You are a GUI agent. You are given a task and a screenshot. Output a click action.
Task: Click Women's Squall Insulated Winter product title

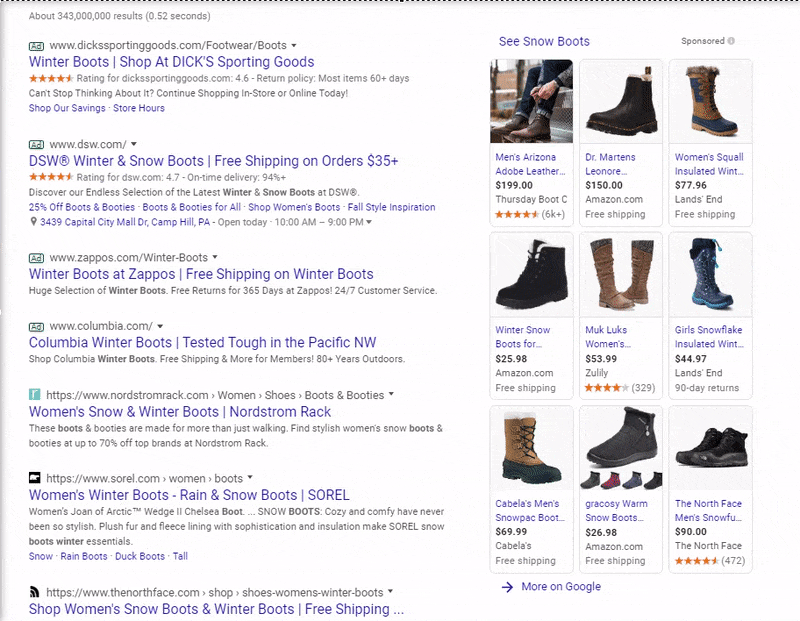(709, 164)
